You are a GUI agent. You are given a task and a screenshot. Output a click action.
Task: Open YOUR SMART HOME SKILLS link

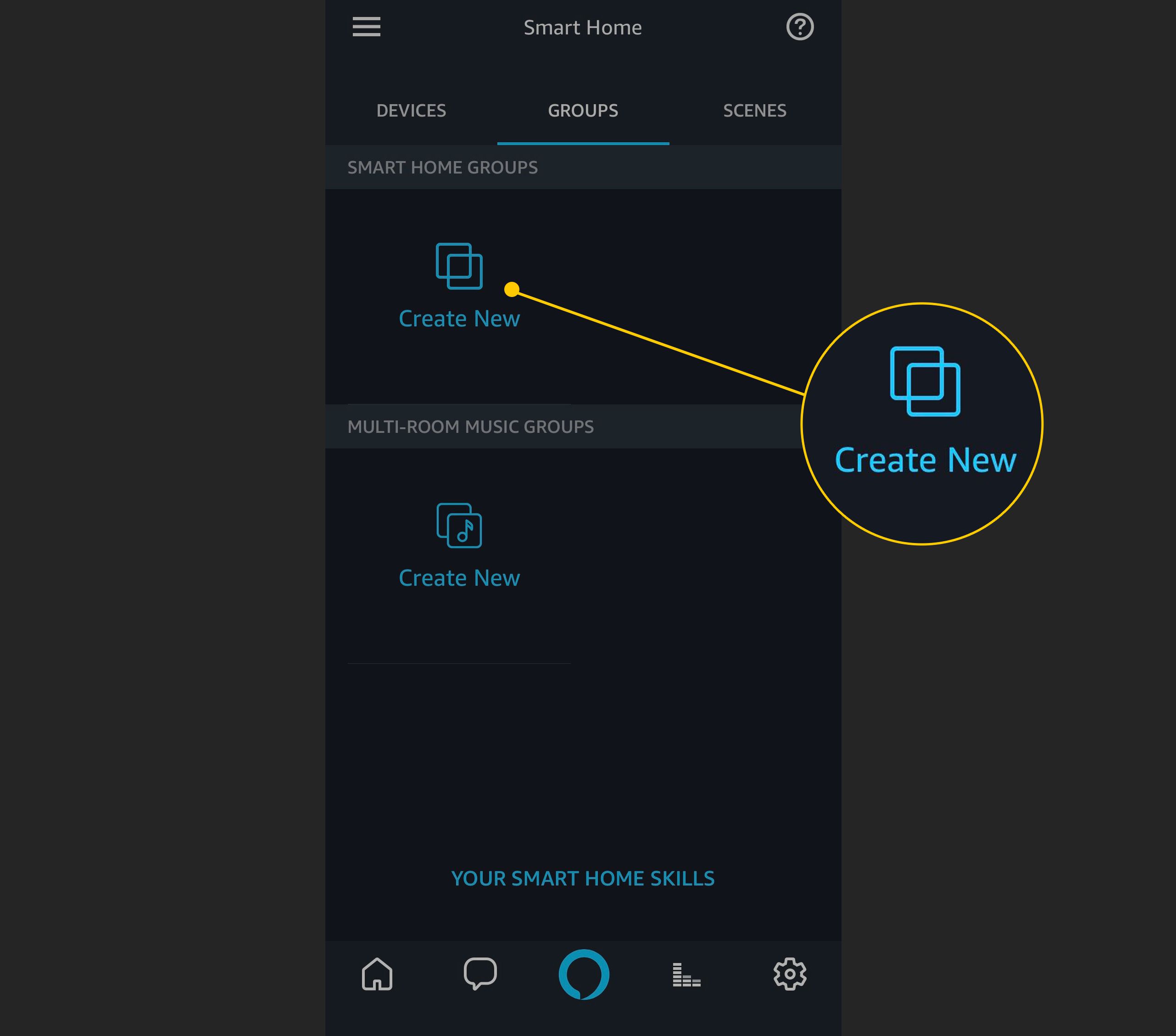click(x=583, y=878)
